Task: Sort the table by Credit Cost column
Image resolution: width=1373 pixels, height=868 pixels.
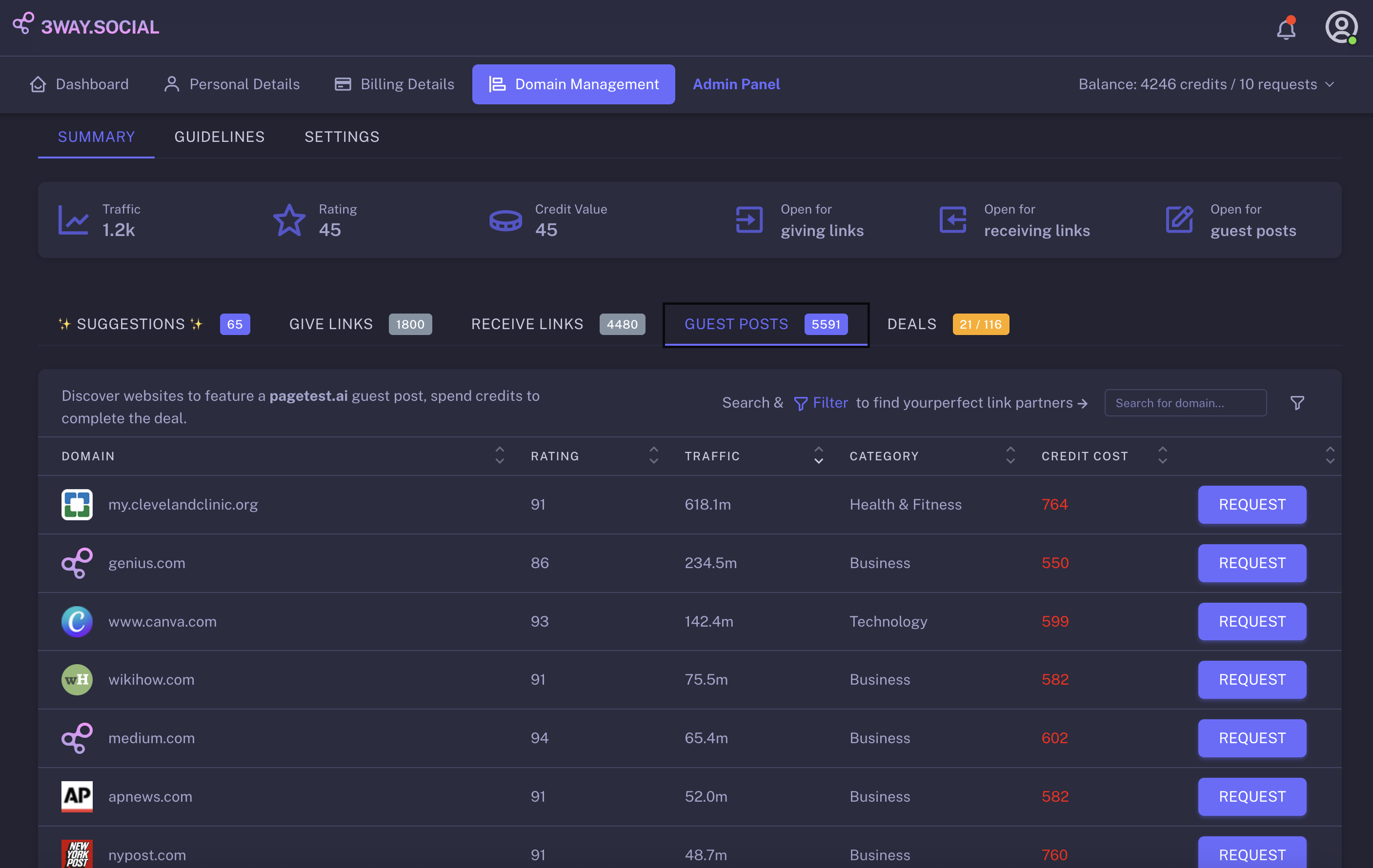Action: click(x=1163, y=455)
